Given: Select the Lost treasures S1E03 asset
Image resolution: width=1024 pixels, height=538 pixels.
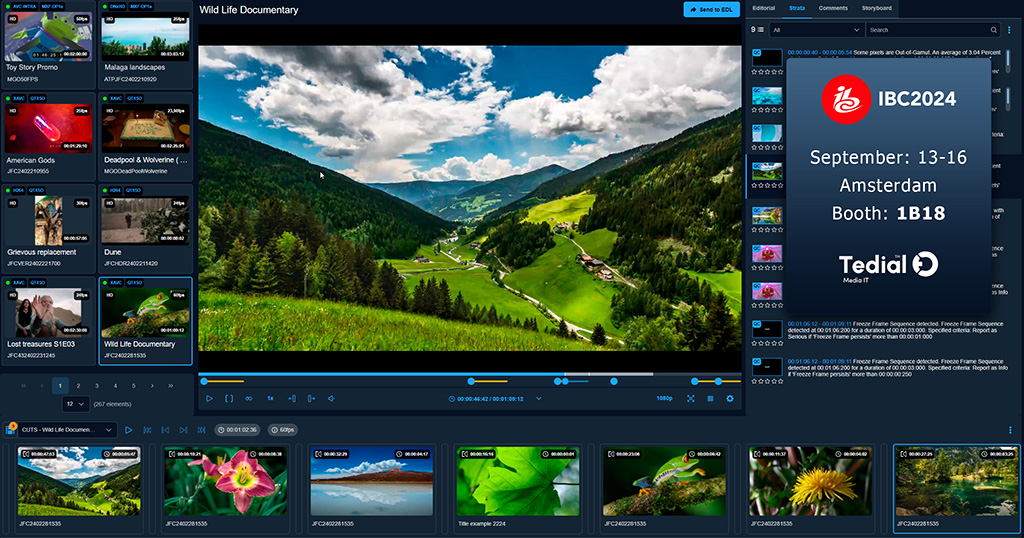Looking at the screenshot, I should [x=48, y=321].
